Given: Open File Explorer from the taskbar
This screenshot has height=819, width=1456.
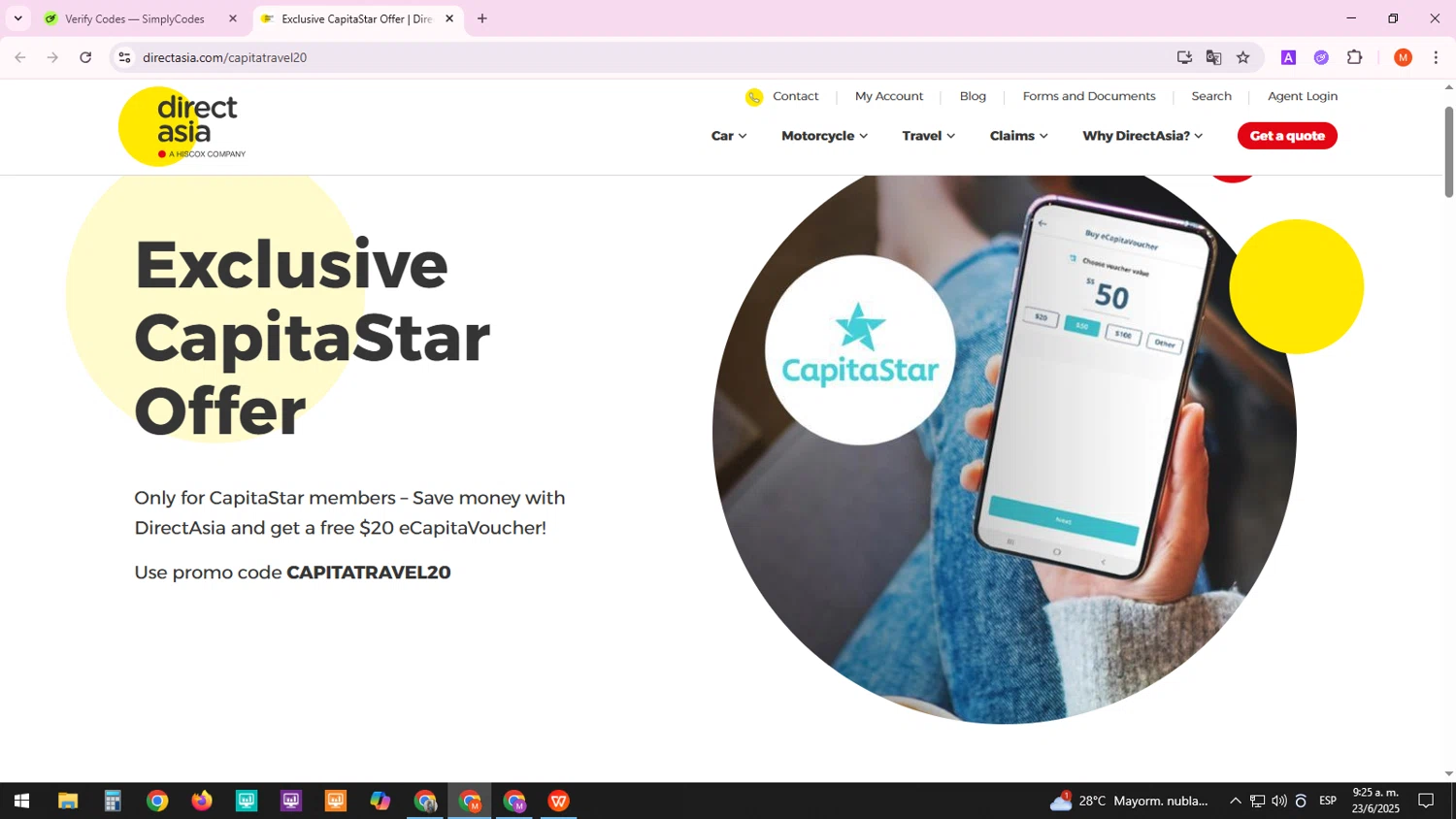Looking at the screenshot, I should [x=68, y=801].
